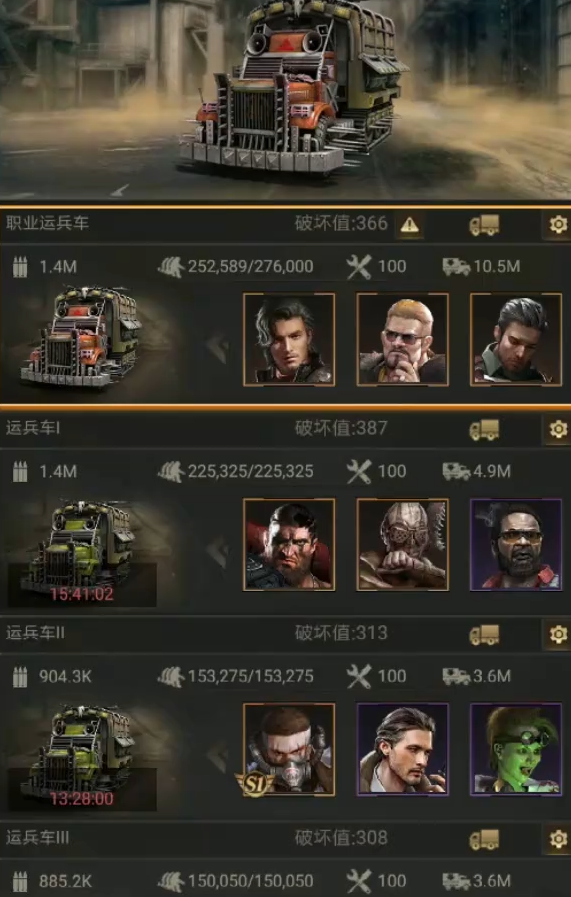Open settings gear for 运兵车II
The height and width of the screenshot is (897, 571).
click(x=558, y=634)
